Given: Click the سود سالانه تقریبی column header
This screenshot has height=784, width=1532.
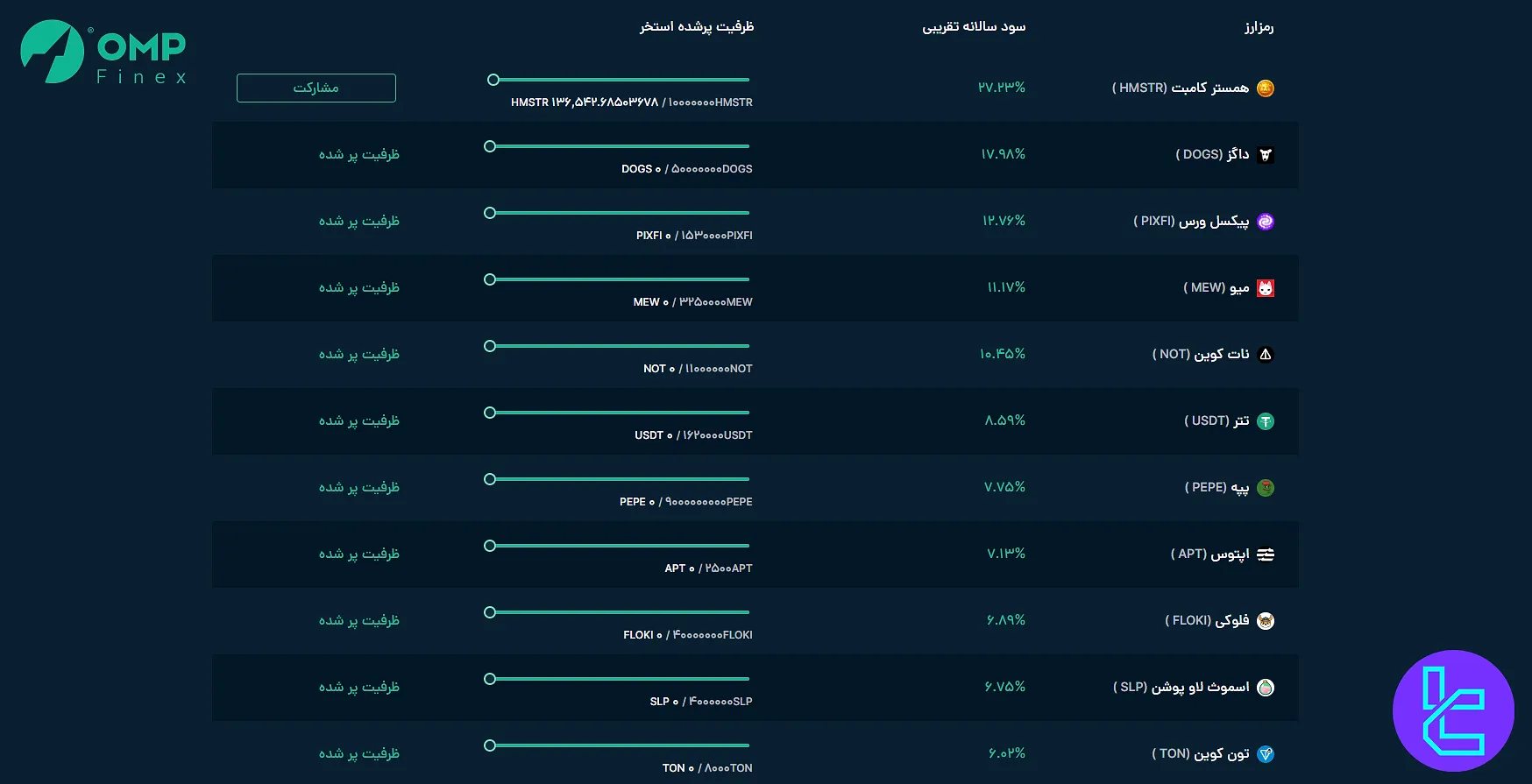Looking at the screenshot, I should tap(973, 27).
